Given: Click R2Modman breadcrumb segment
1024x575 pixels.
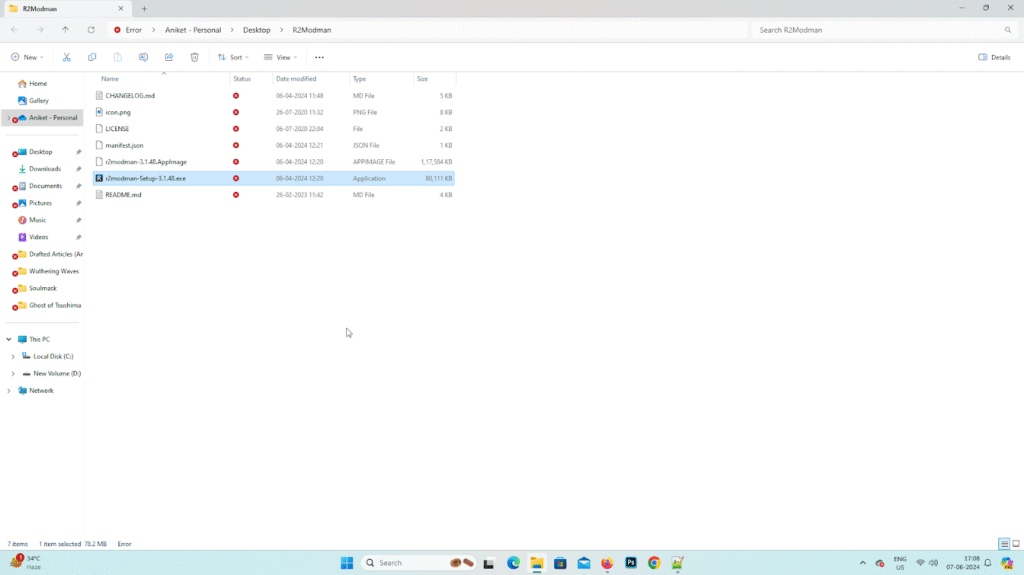Looking at the screenshot, I should pyautogui.click(x=312, y=30).
